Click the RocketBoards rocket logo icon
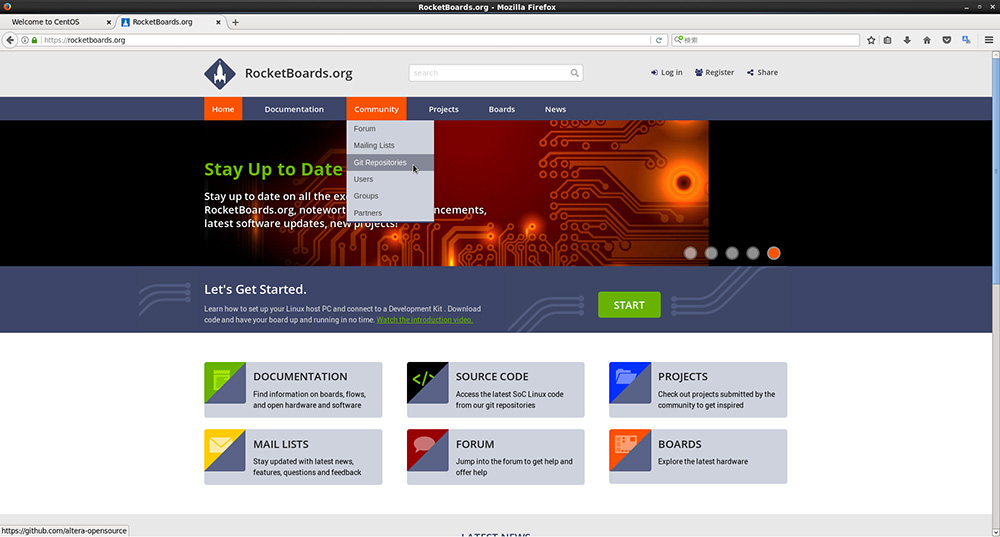1000x537 pixels. click(x=220, y=73)
